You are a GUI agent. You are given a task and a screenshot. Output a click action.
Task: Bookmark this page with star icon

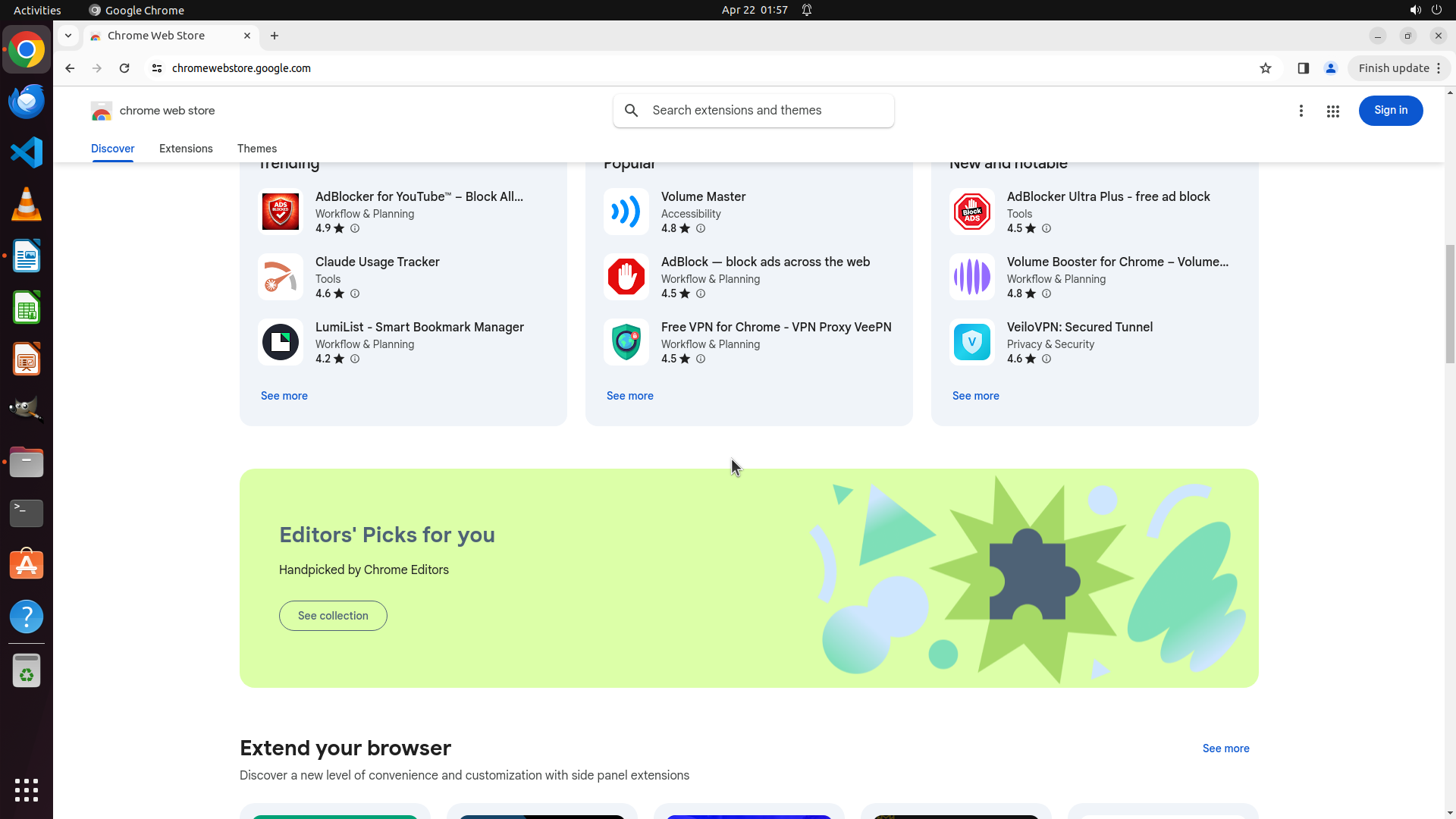[1265, 68]
